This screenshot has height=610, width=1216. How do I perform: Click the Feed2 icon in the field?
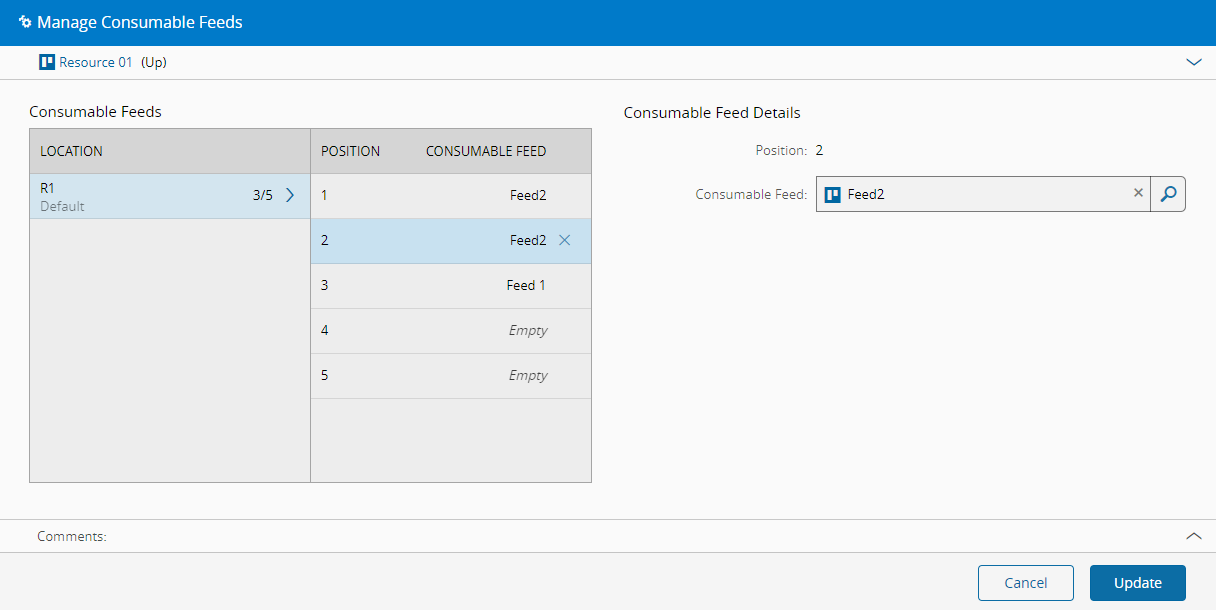(832, 194)
